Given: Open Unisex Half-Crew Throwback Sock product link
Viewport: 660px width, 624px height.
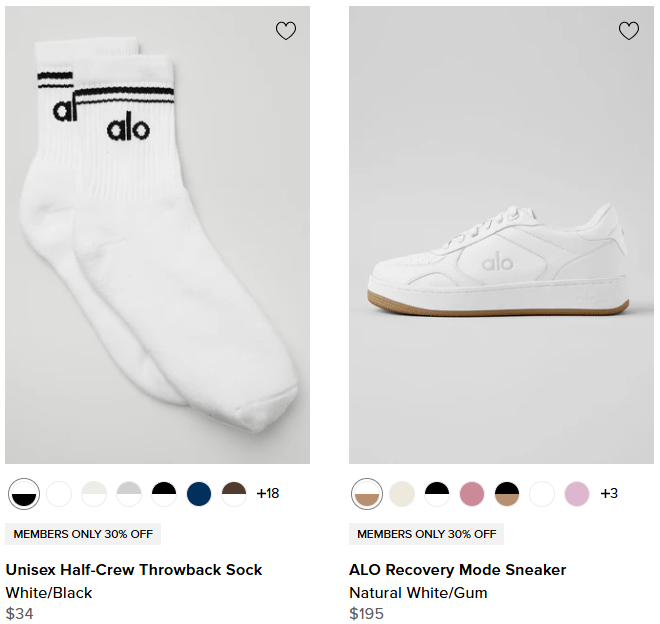Looking at the screenshot, I should (x=134, y=570).
